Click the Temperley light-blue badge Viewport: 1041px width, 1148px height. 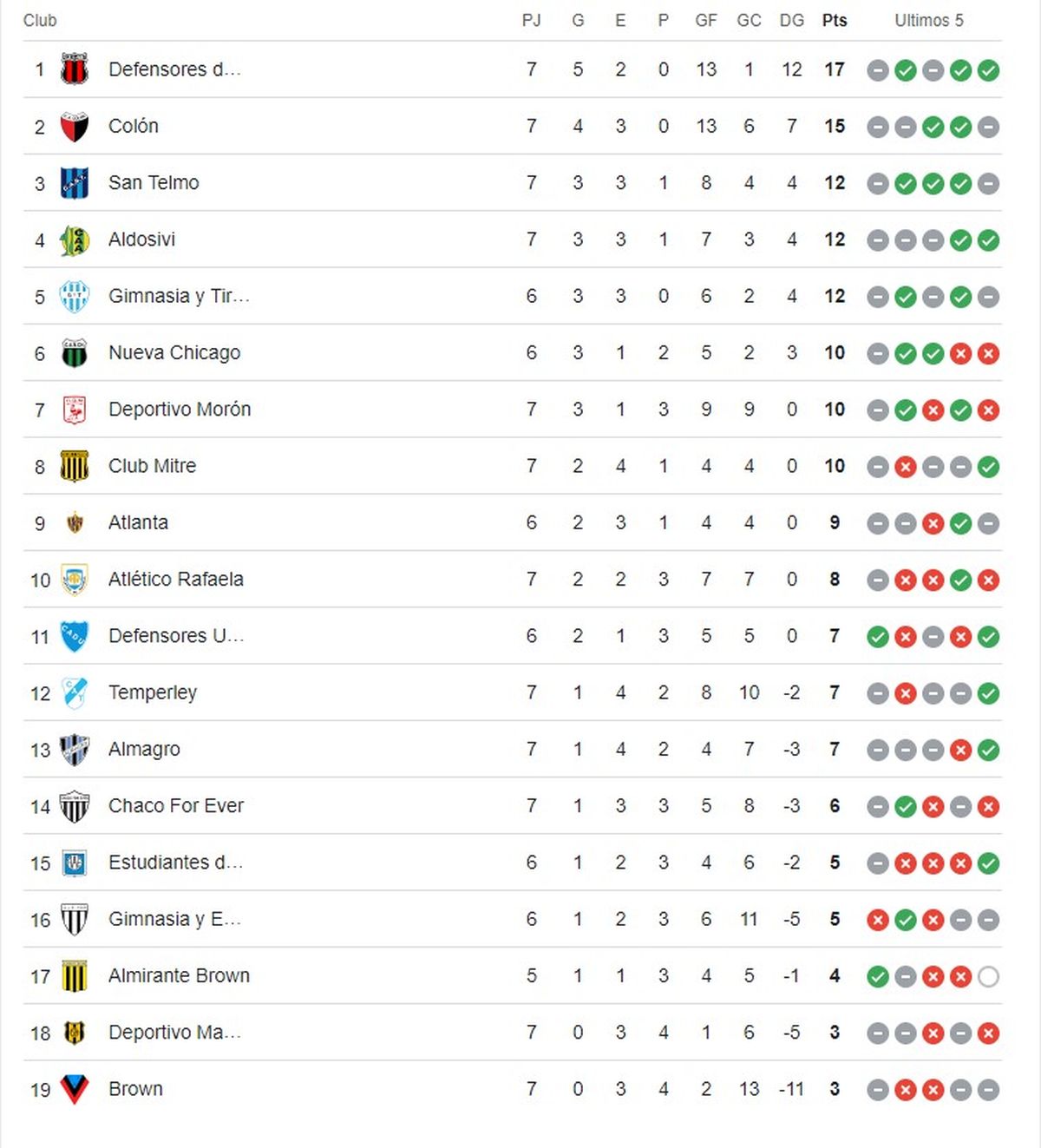[x=75, y=693]
